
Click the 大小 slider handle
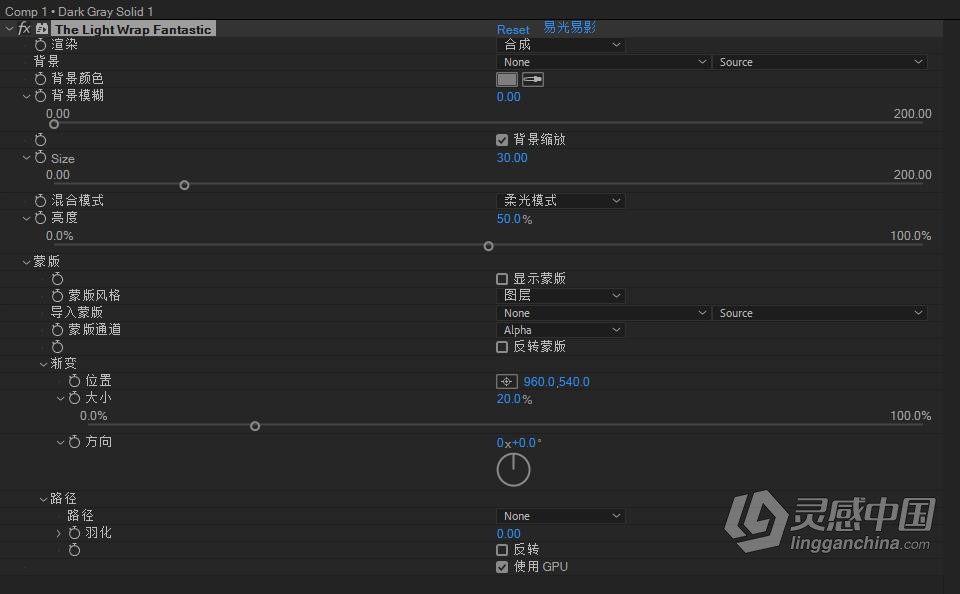click(255, 426)
